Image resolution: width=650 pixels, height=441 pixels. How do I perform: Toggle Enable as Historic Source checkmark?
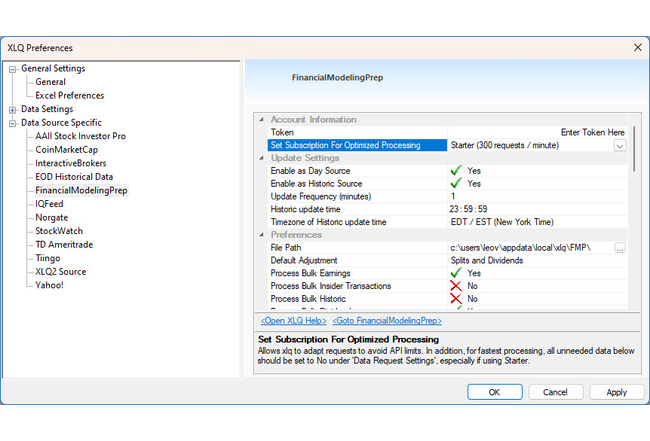456,183
